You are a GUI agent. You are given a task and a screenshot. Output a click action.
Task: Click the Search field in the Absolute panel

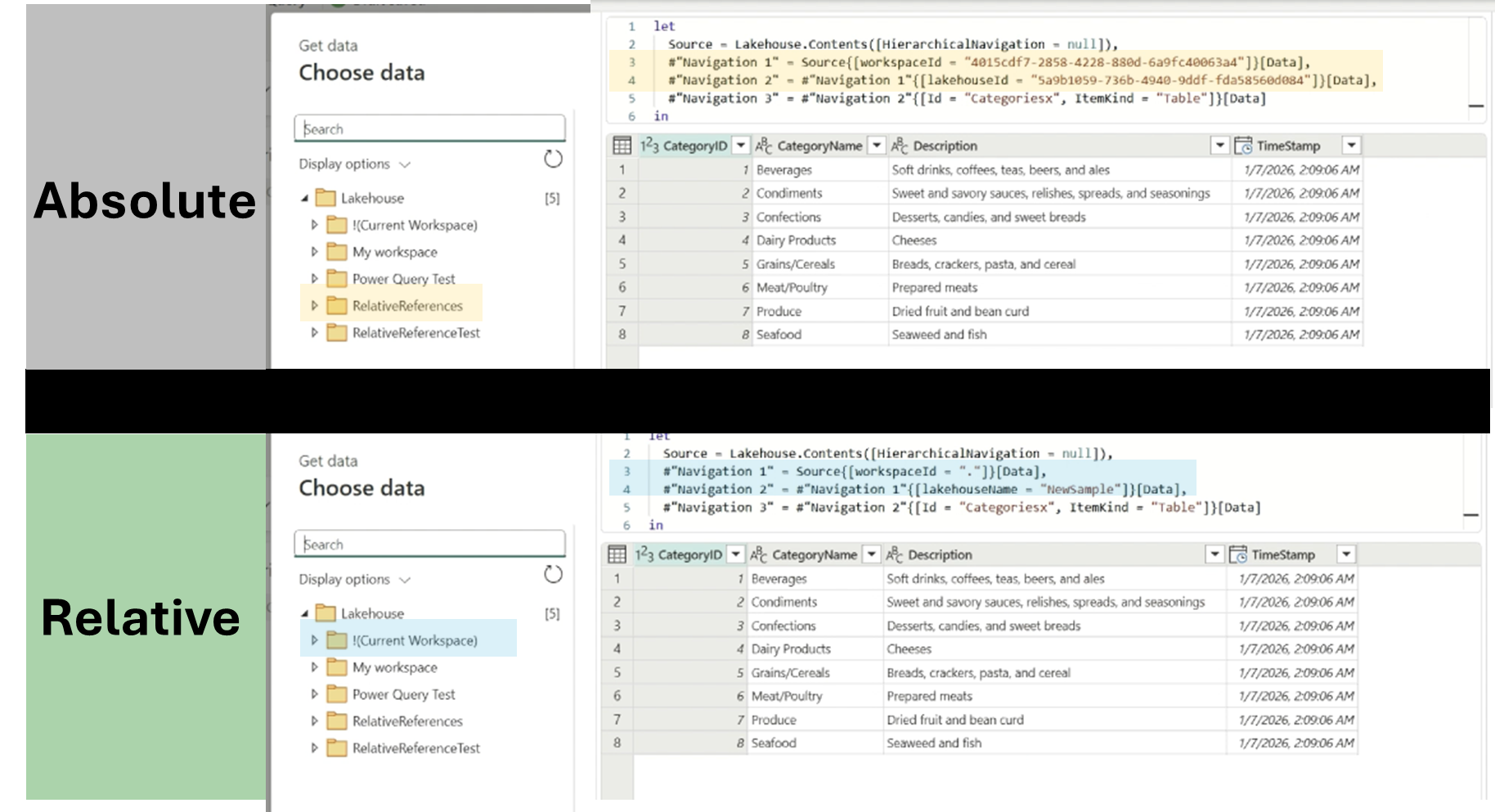point(429,128)
